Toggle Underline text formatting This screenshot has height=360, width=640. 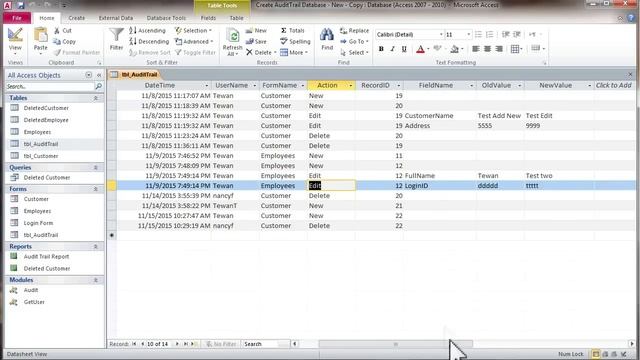pos(404,49)
